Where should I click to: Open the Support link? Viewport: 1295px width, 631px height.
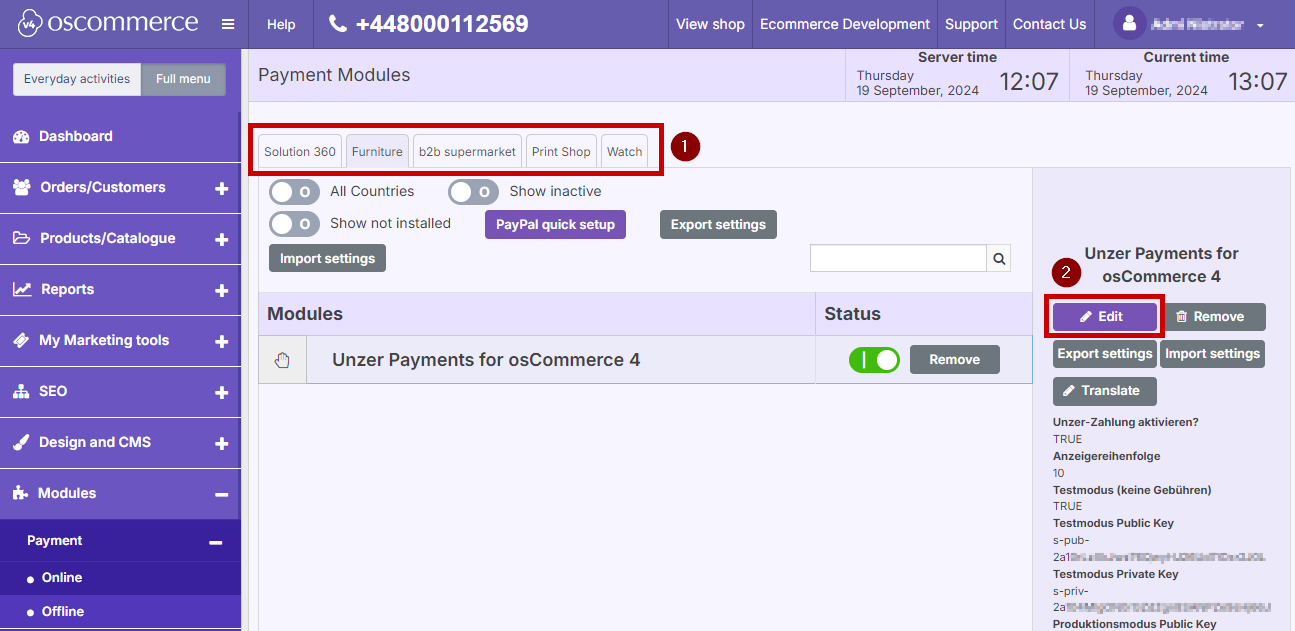tap(971, 24)
